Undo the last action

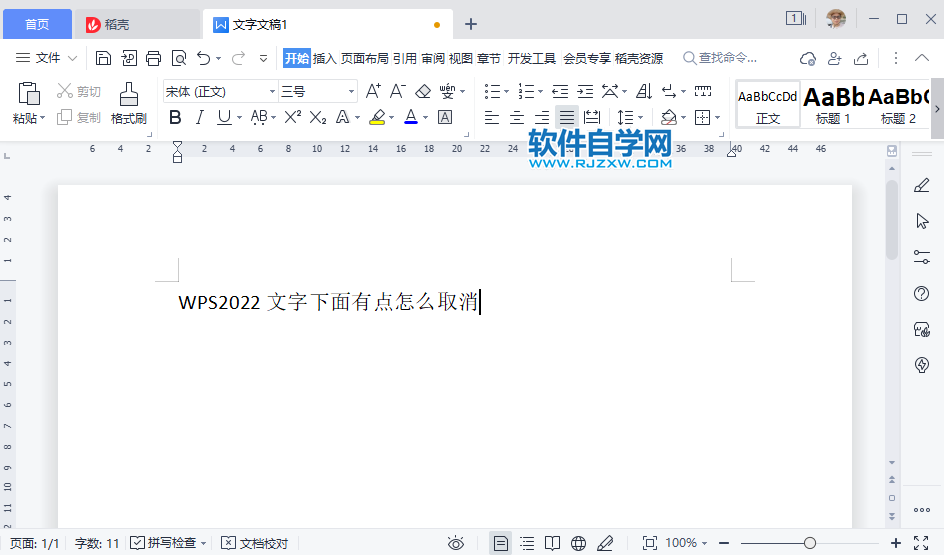pyautogui.click(x=203, y=58)
